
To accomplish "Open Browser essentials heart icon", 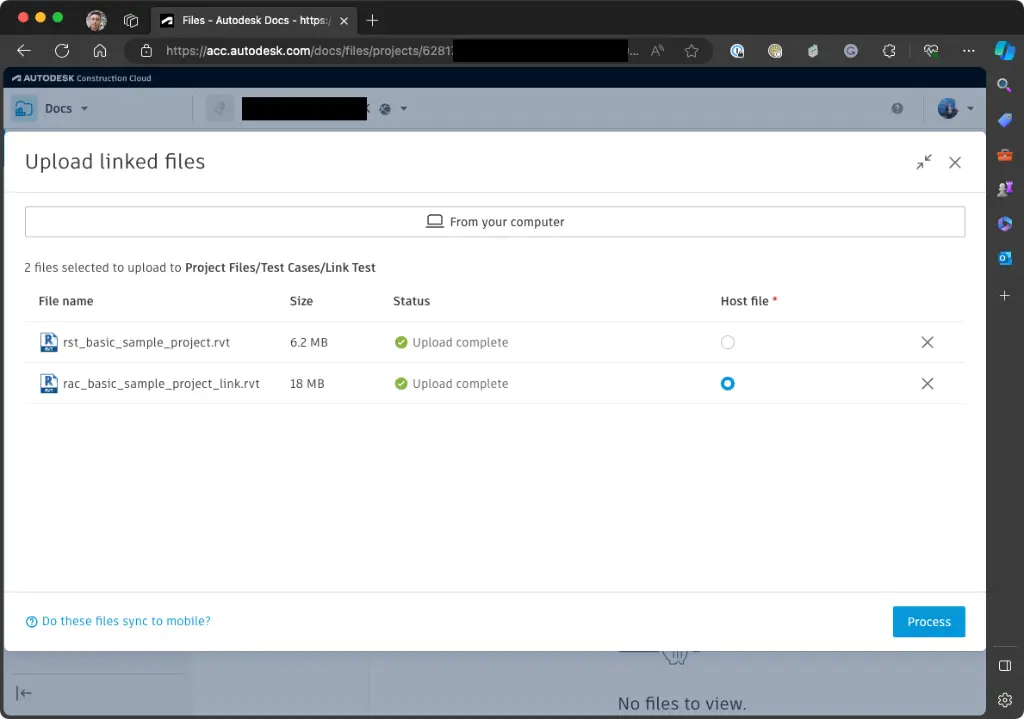I will [x=931, y=51].
